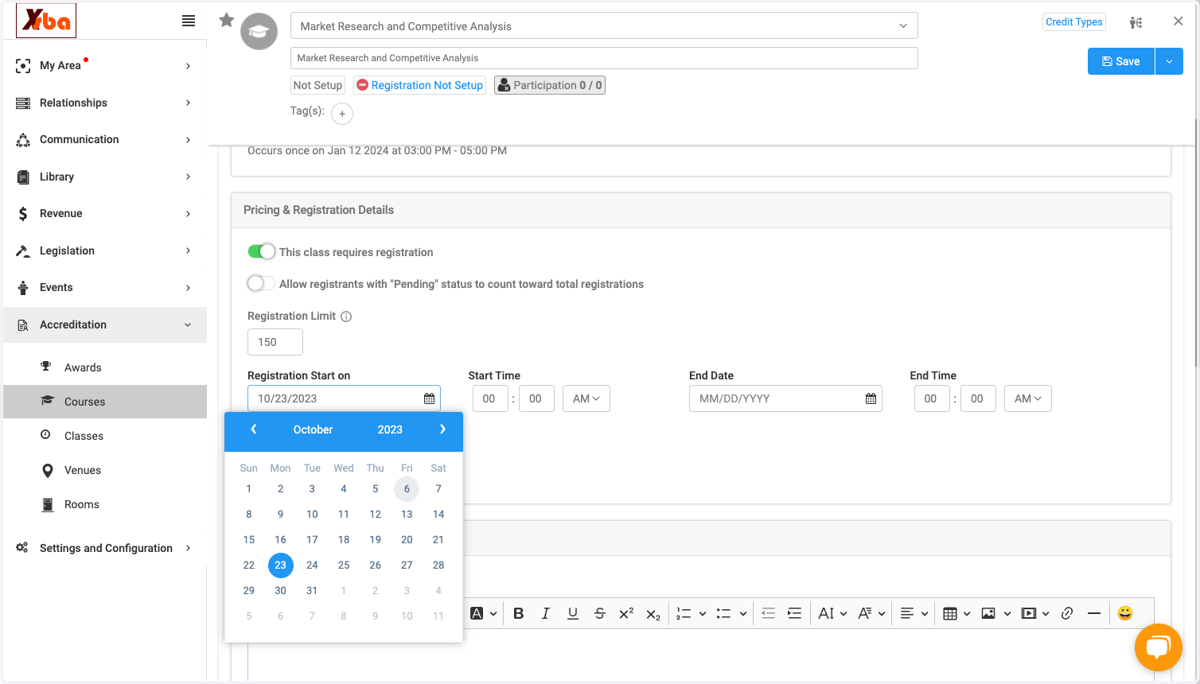Expand the Events menu
1200x684 pixels.
pyautogui.click(x=104, y=287)
